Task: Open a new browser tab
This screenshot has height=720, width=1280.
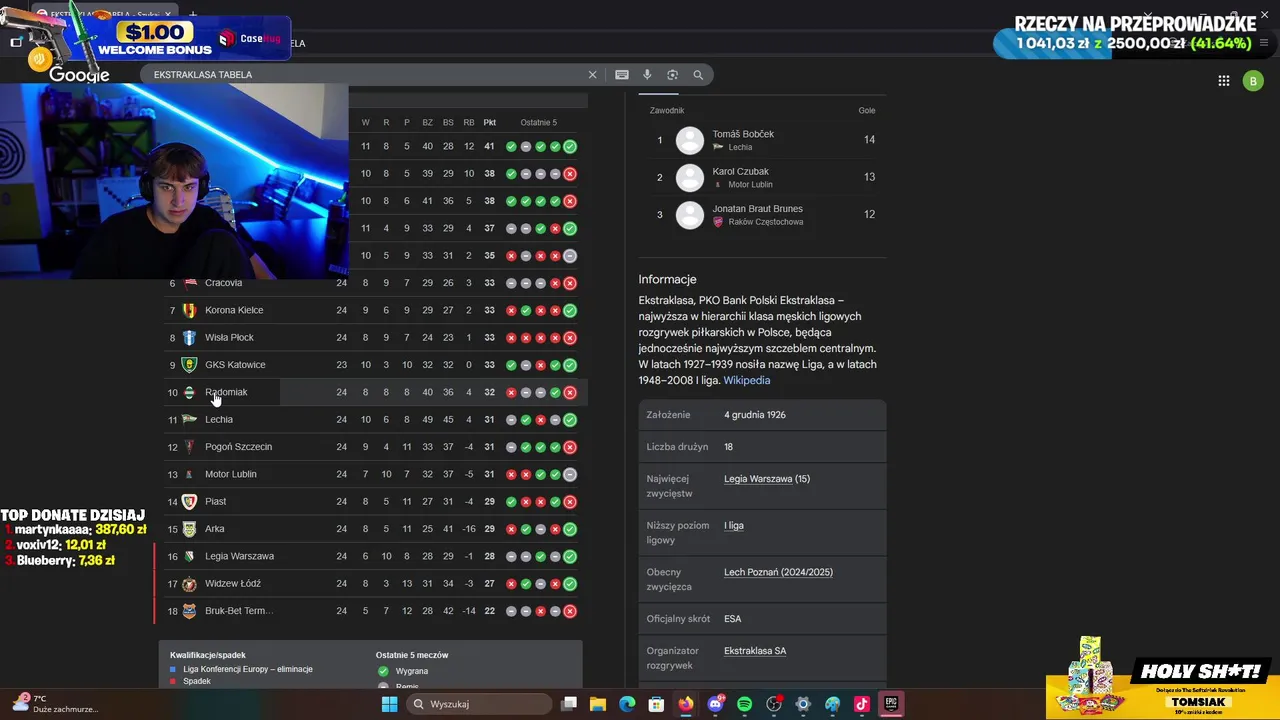Action: tap(193, 15)
